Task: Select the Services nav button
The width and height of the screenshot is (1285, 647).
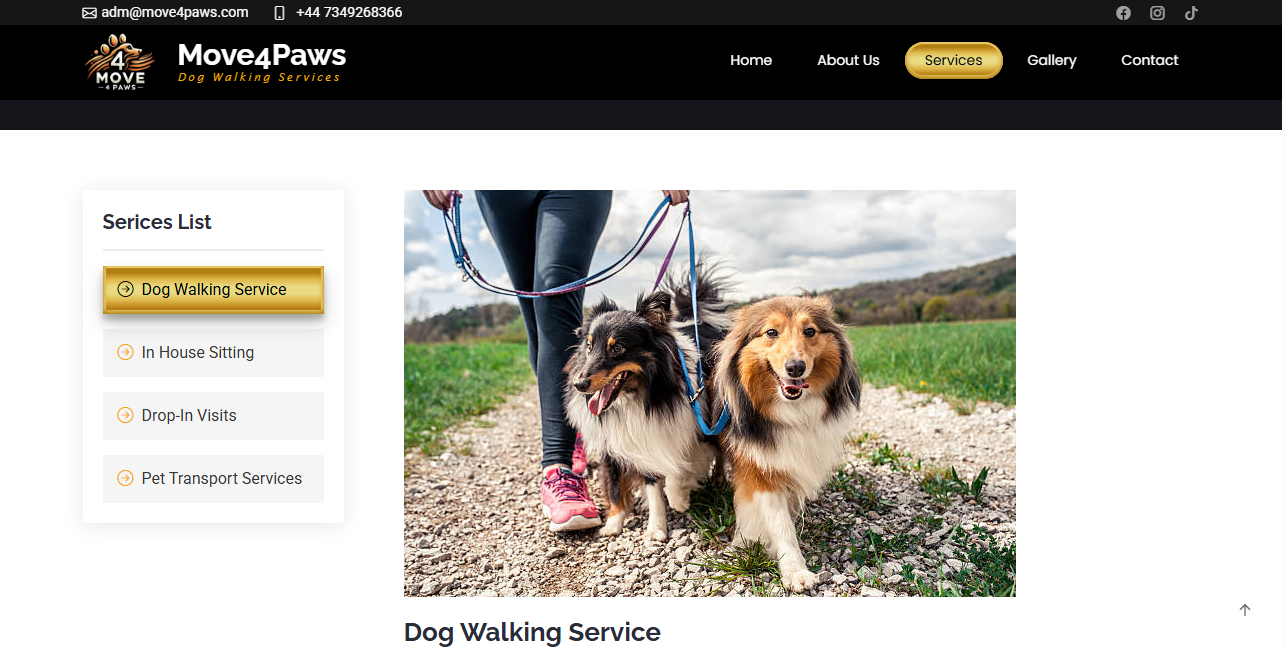Action: (954, 60)
